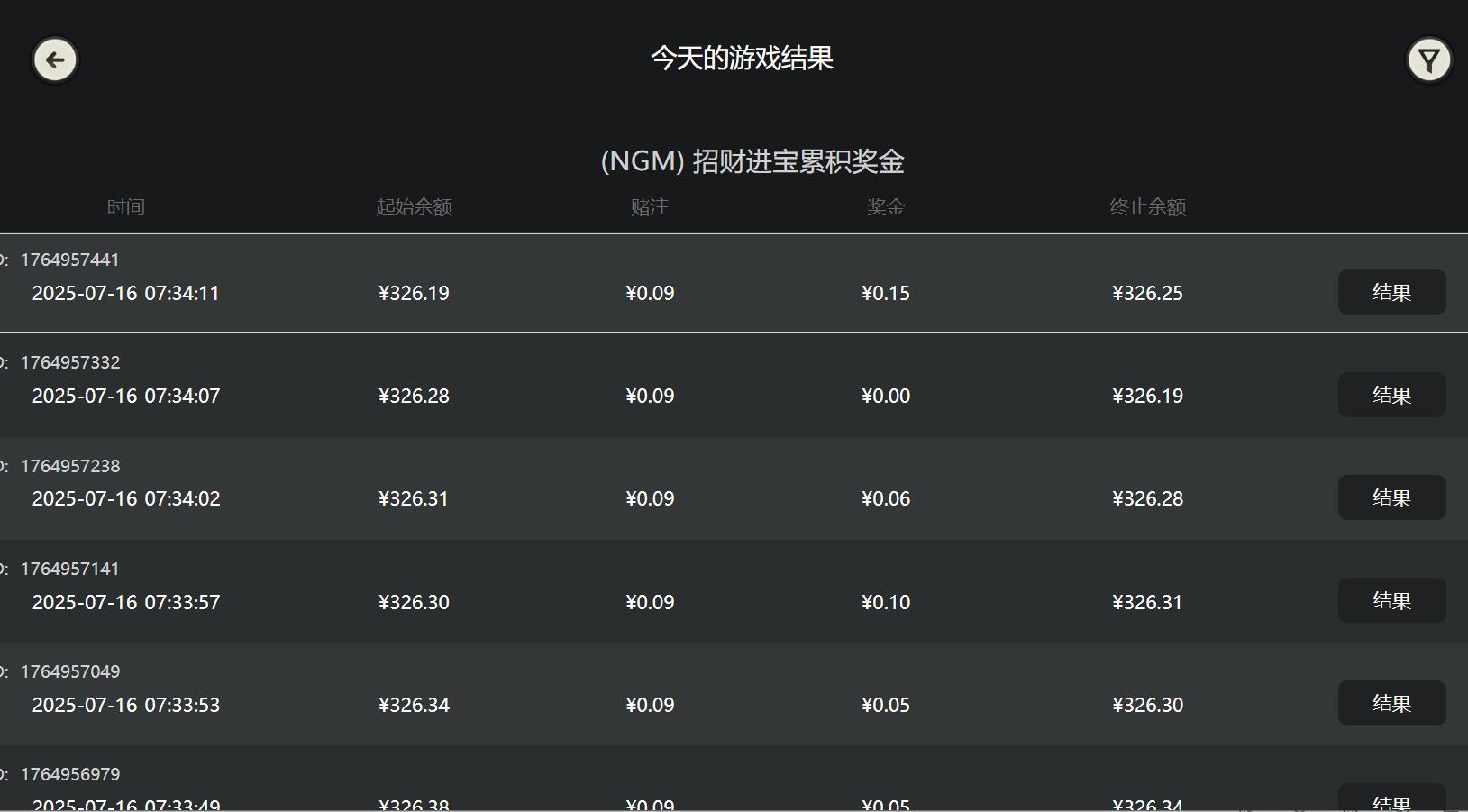The height and width of the screenshot is (812, 1468).
Task: Click the funnel icon in top right corner
Action: pos(1428,59)
